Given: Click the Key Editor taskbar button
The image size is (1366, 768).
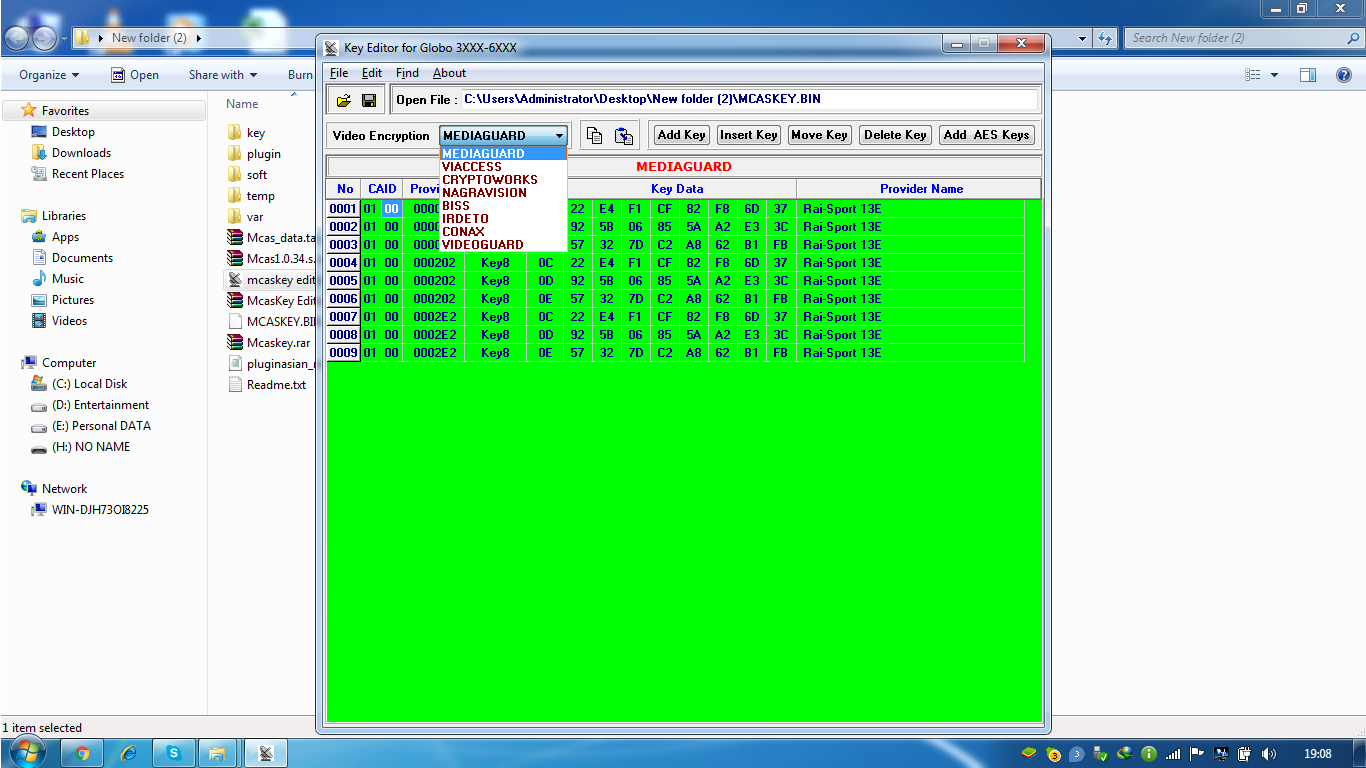Looking at the screenshot, I should point(266,753).
